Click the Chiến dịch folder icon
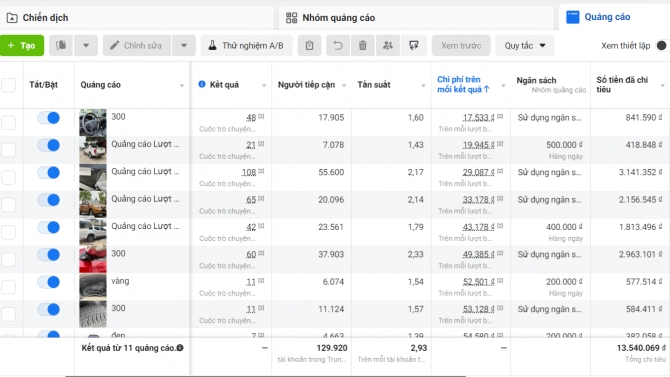The image size is (670, 377). coord(12,18)
